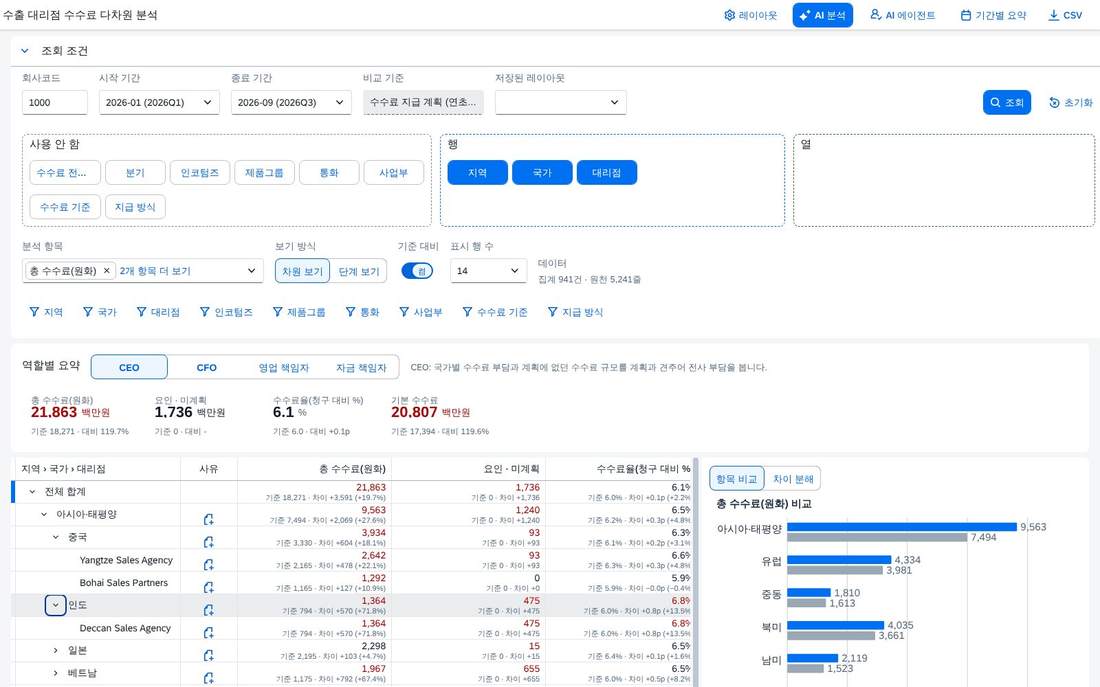Select the 수수료 기준 dimension chip
The image size is (1100, 687).
coord(65,207)
